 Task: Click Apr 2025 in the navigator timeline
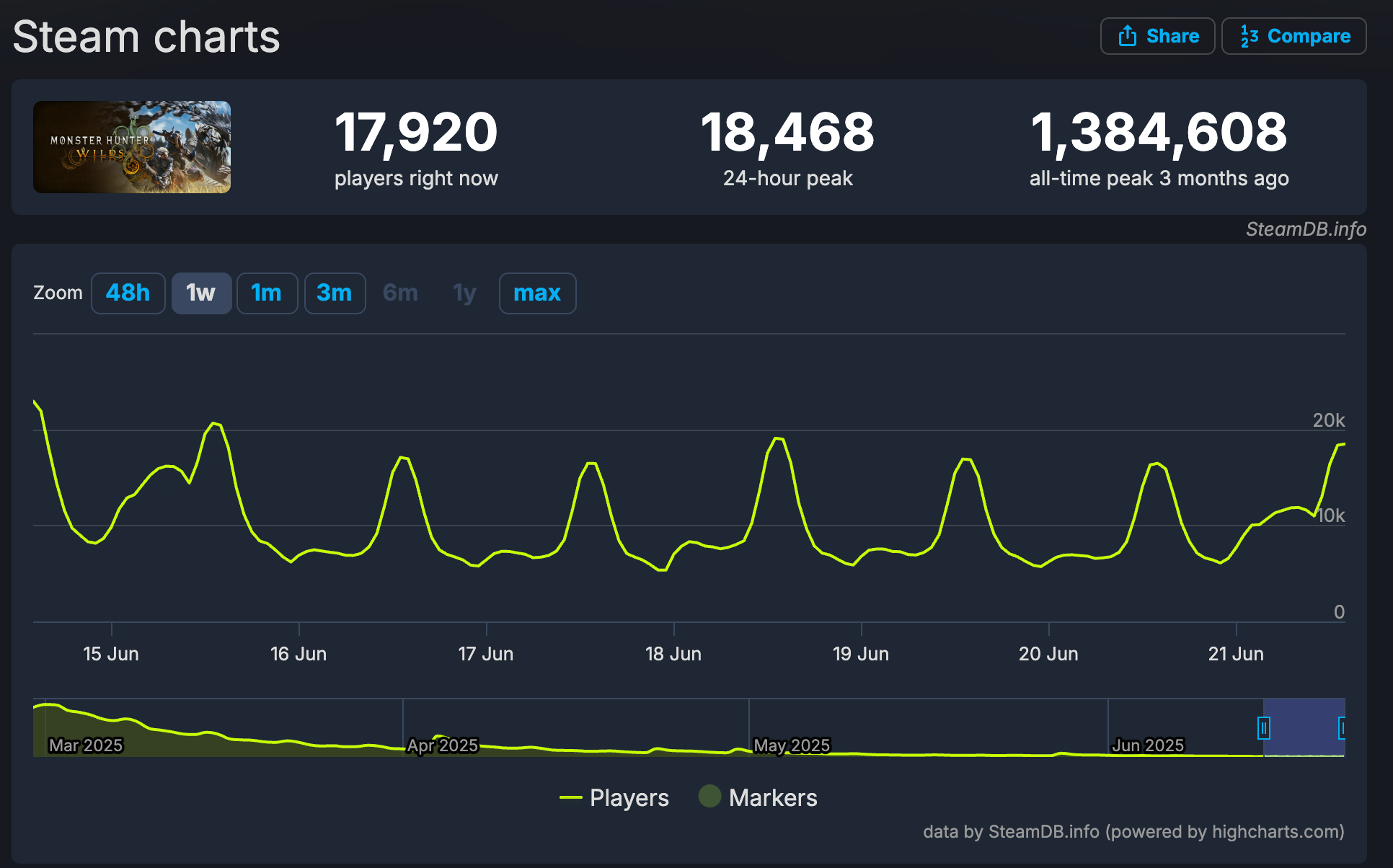coord(443,745)
